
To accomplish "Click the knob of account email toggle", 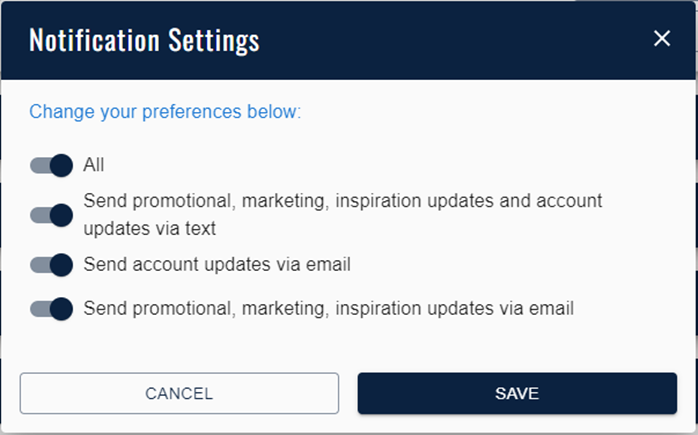I will point(62,265).
